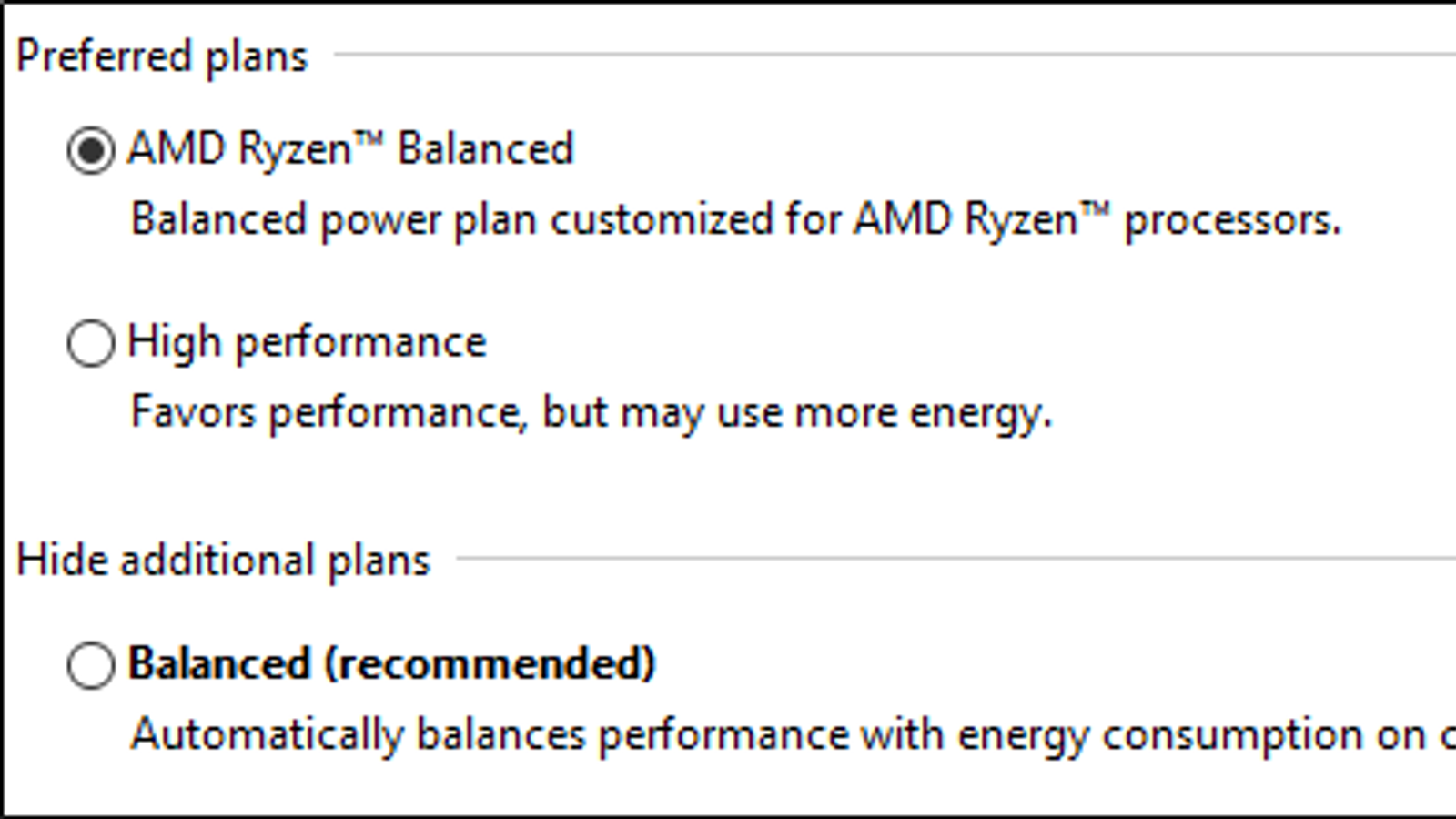The width and height of the screenshot is (1456, 819).
Task: Click the trademark symbol in the AMD Ryzen™ Balanced label
Action: (369, 138)
